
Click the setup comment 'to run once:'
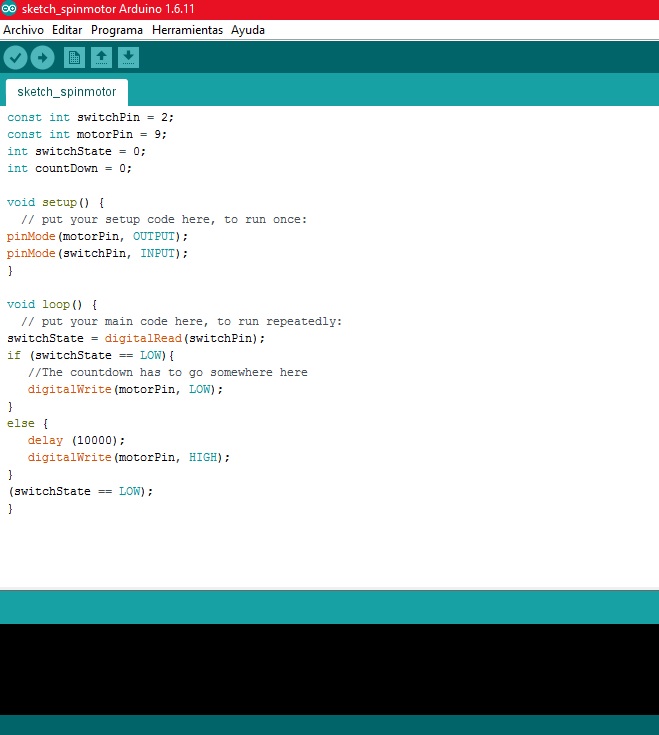(x=265, y=219)
